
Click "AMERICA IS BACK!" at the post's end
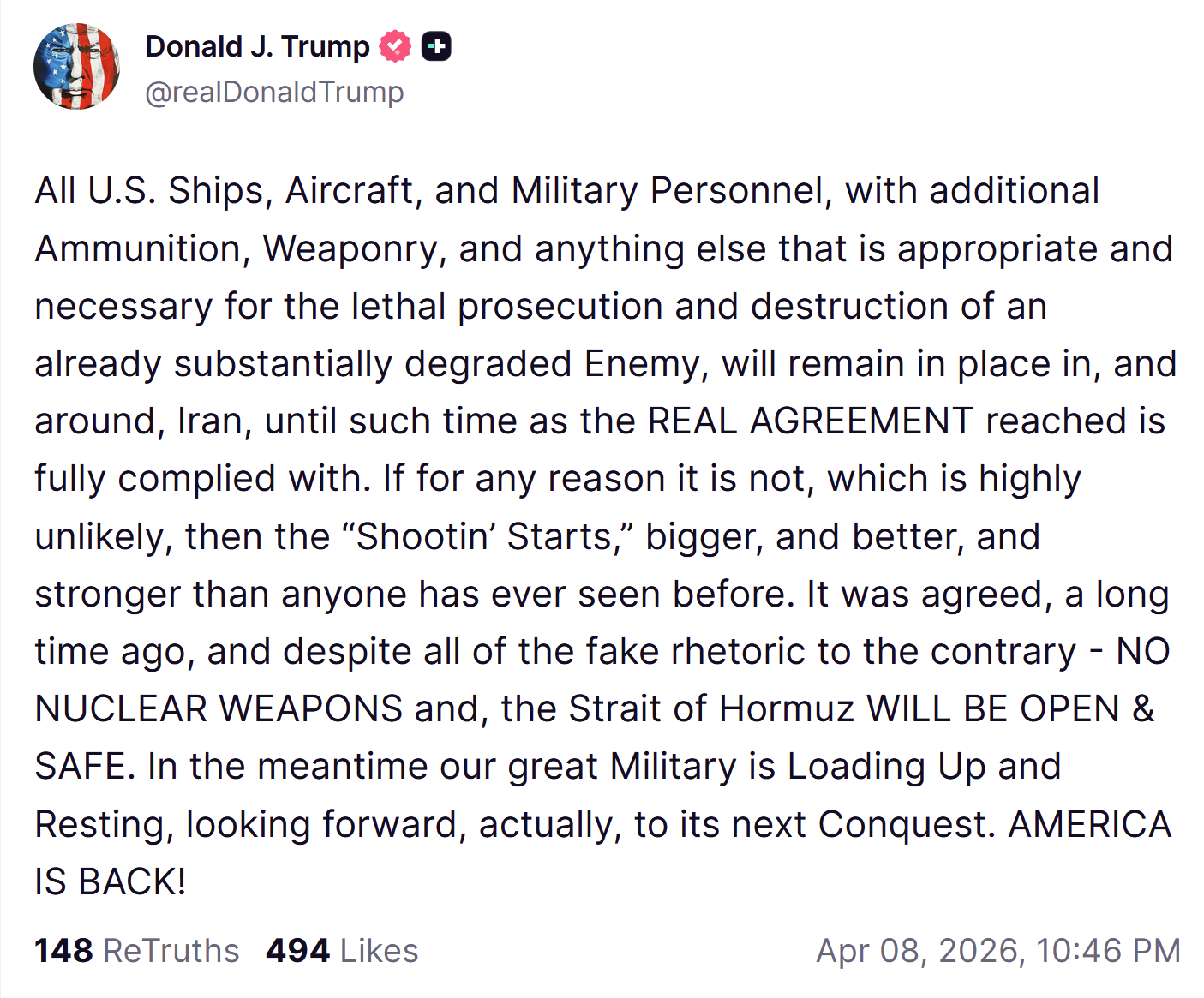tap(1088, 825)
